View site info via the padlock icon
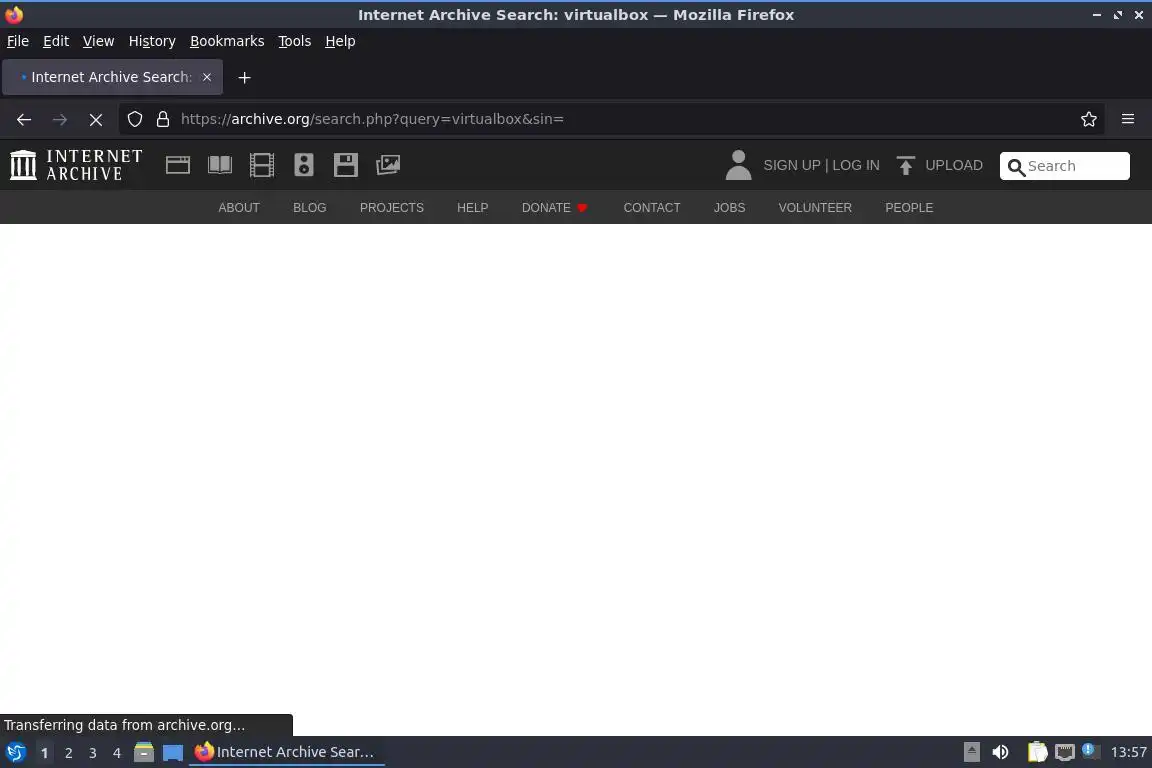 pos(163,119)
